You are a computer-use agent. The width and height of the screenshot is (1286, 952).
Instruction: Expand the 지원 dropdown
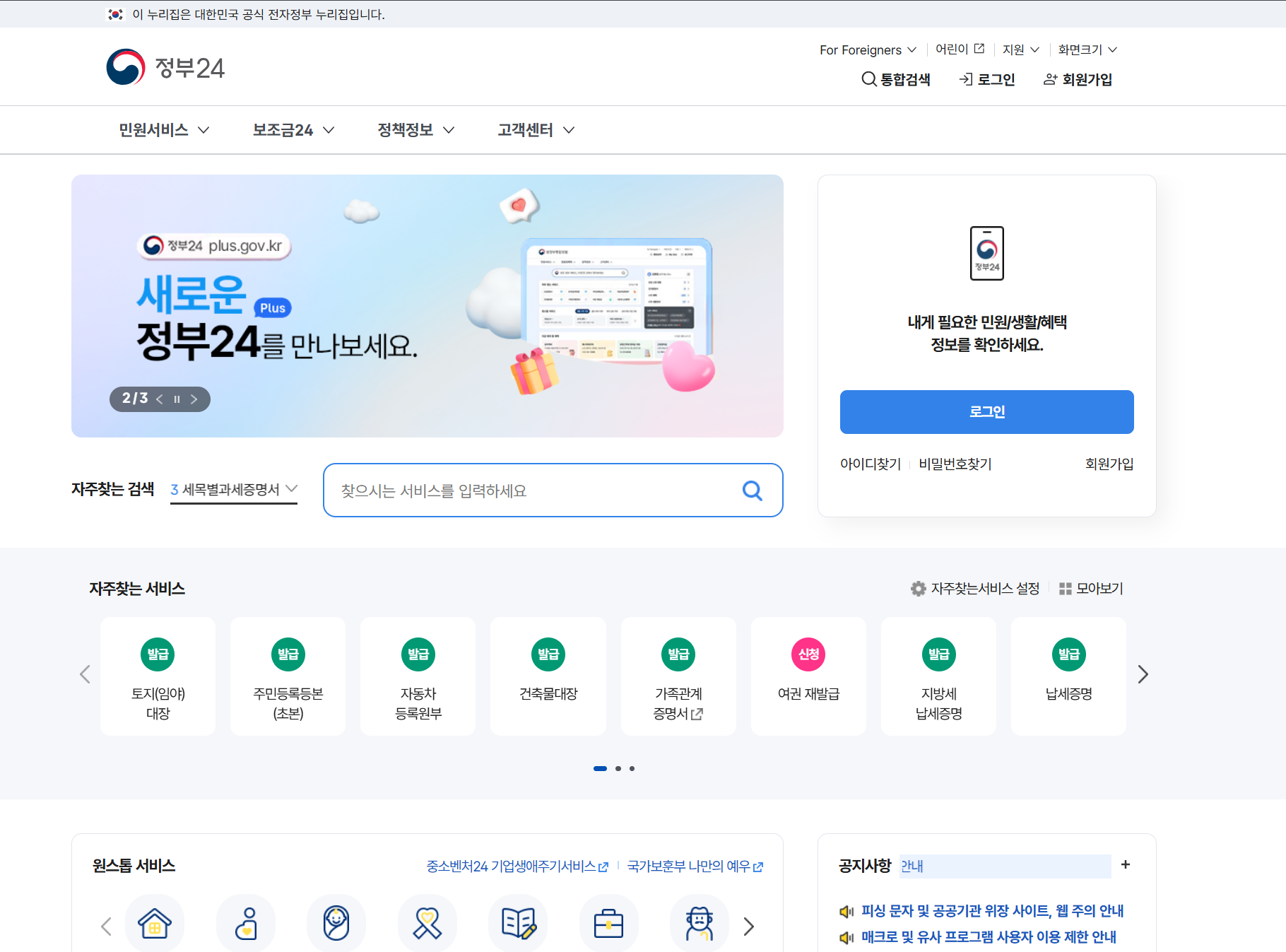click(x=1020, y=49)
